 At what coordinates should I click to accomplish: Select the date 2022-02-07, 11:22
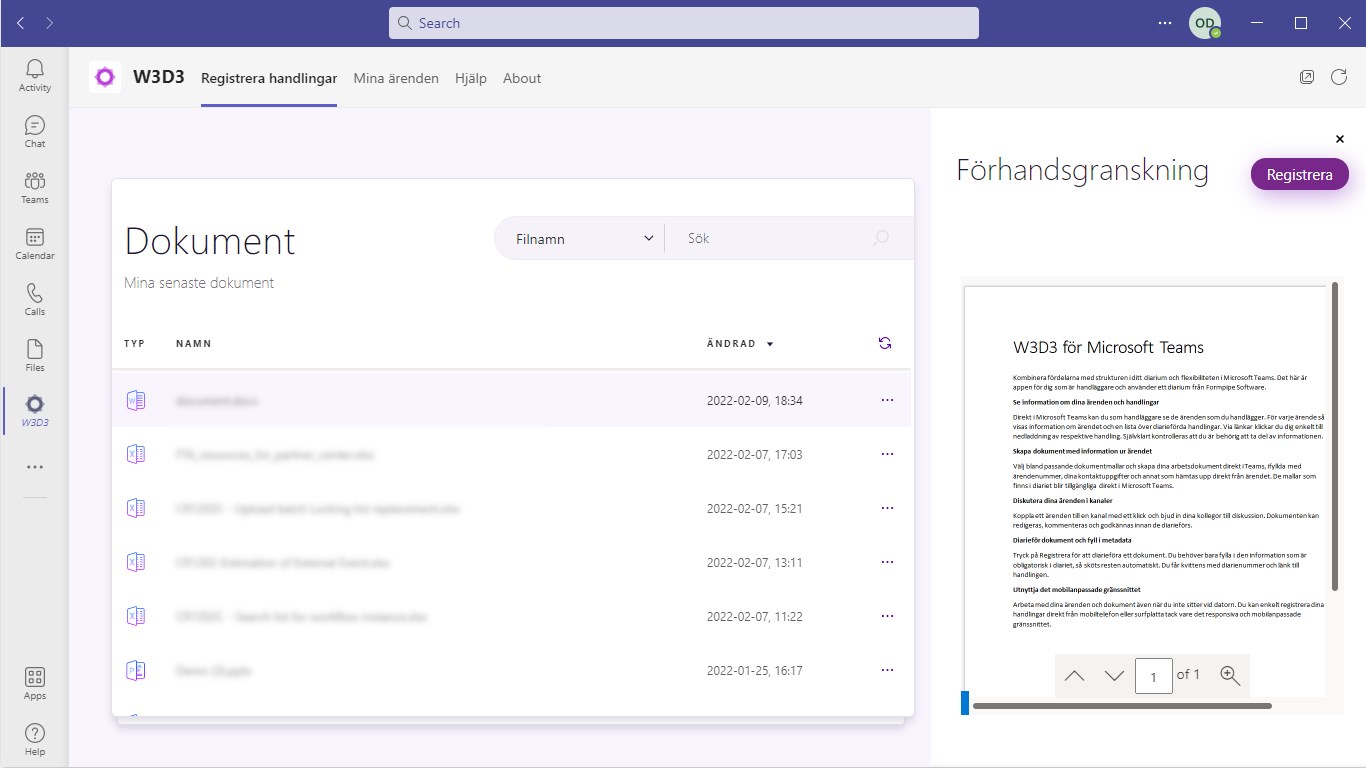(755, 617)
